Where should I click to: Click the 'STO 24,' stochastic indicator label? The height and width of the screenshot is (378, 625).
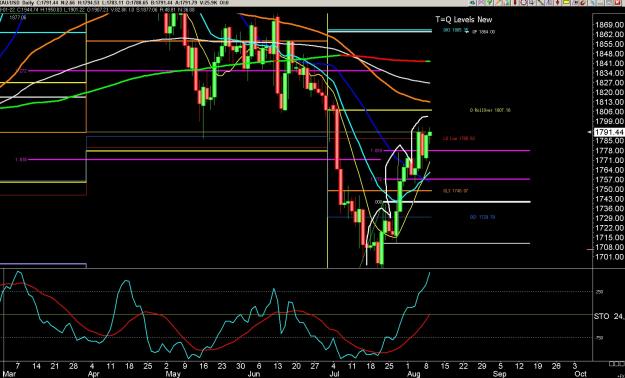tap(609, 316)
